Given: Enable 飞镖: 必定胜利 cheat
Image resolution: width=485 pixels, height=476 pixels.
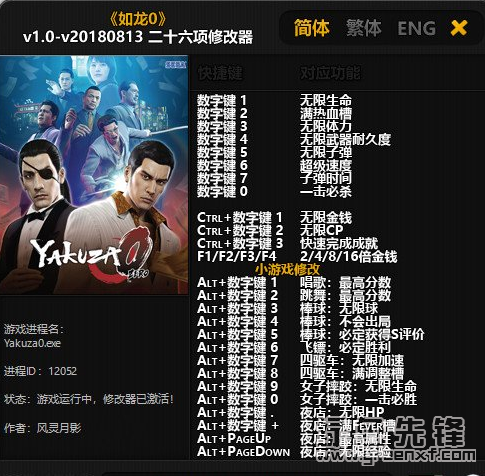Looking at the screenshot, I should 345,347.
